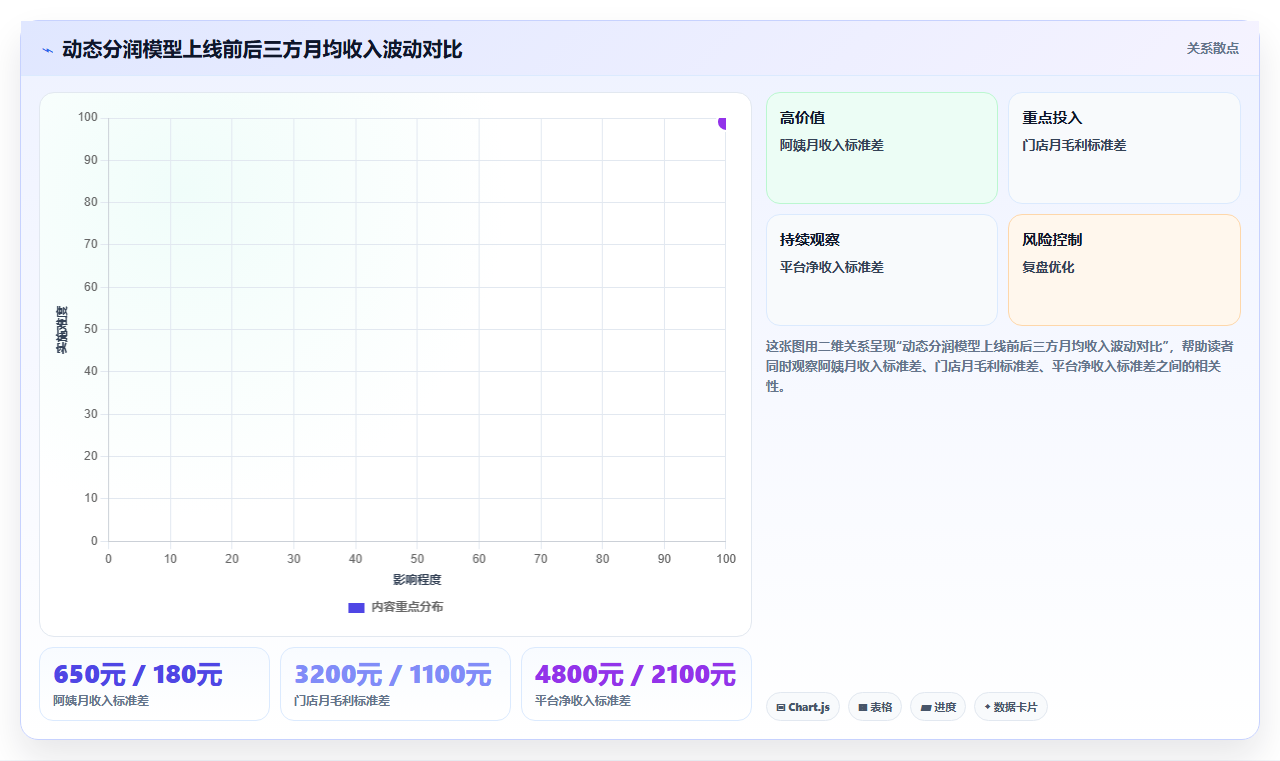Click the Chart.js tag icon
This screenshot has height=761, width=1280.
pyautogui.click(x=780, y=707)
